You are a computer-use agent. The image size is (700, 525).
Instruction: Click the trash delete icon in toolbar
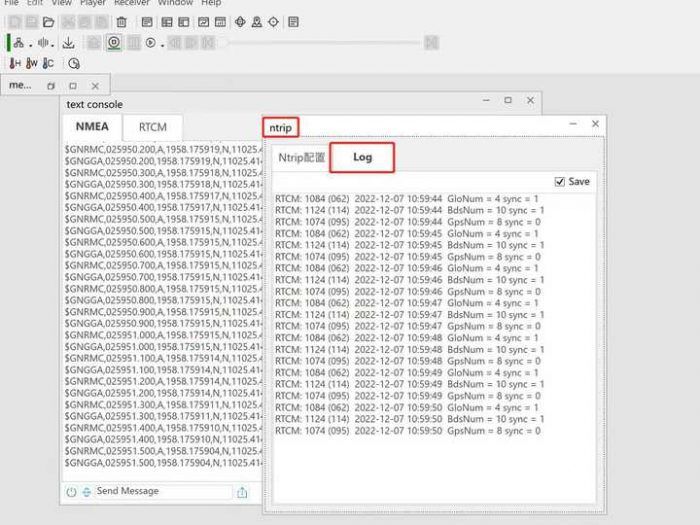(121, 21)
